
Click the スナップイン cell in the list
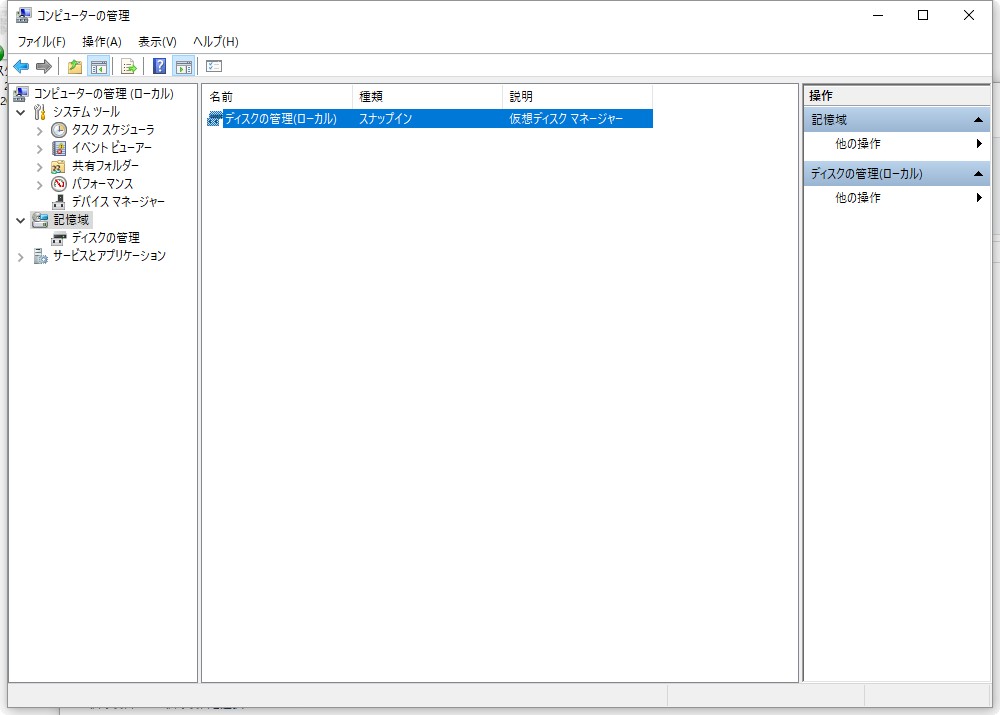tap(385, 119)
